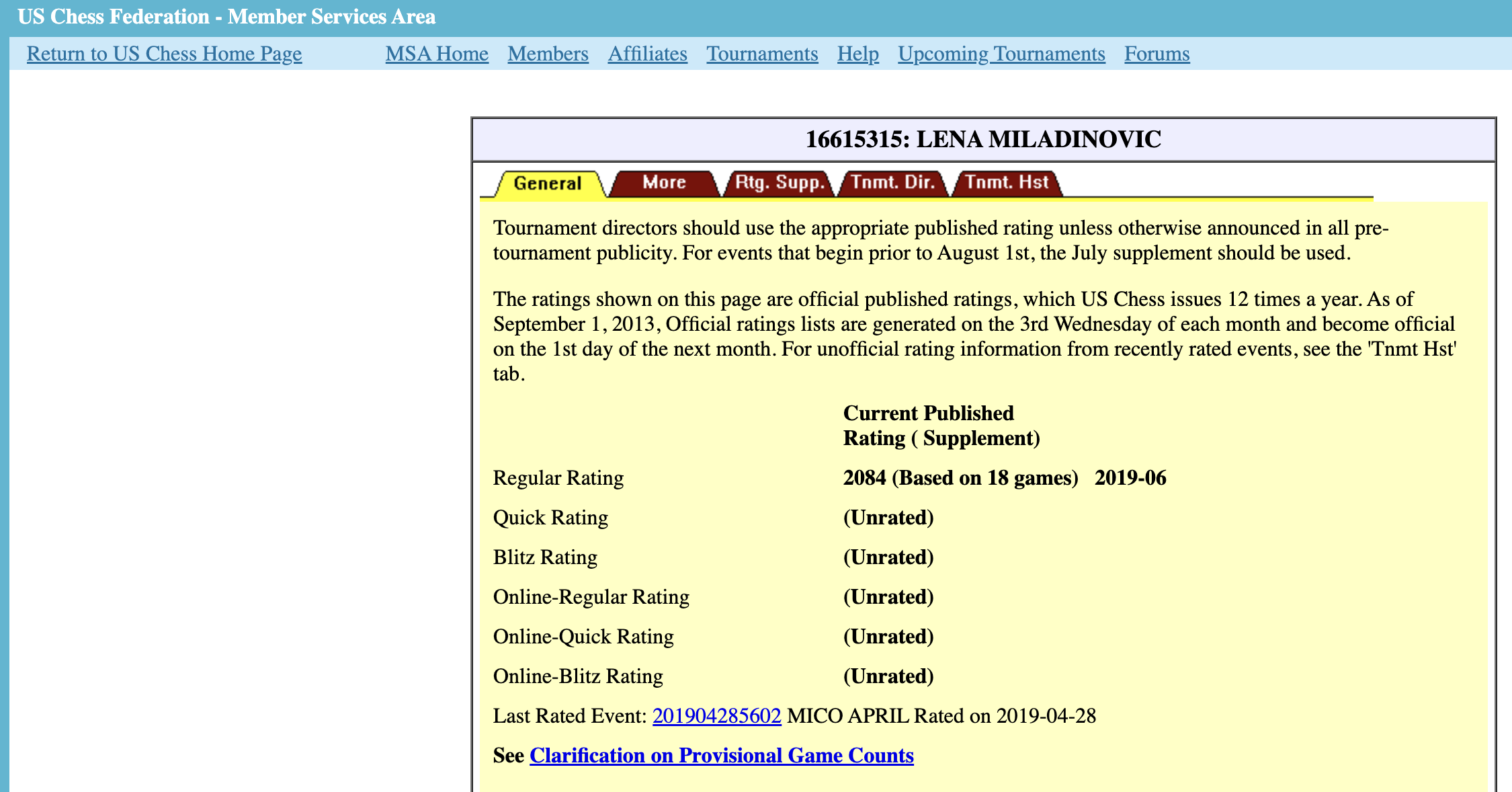Open the Help link
Image resolution: width=1512 pixels, height=792 pixels.
click(x=857, y=54)
